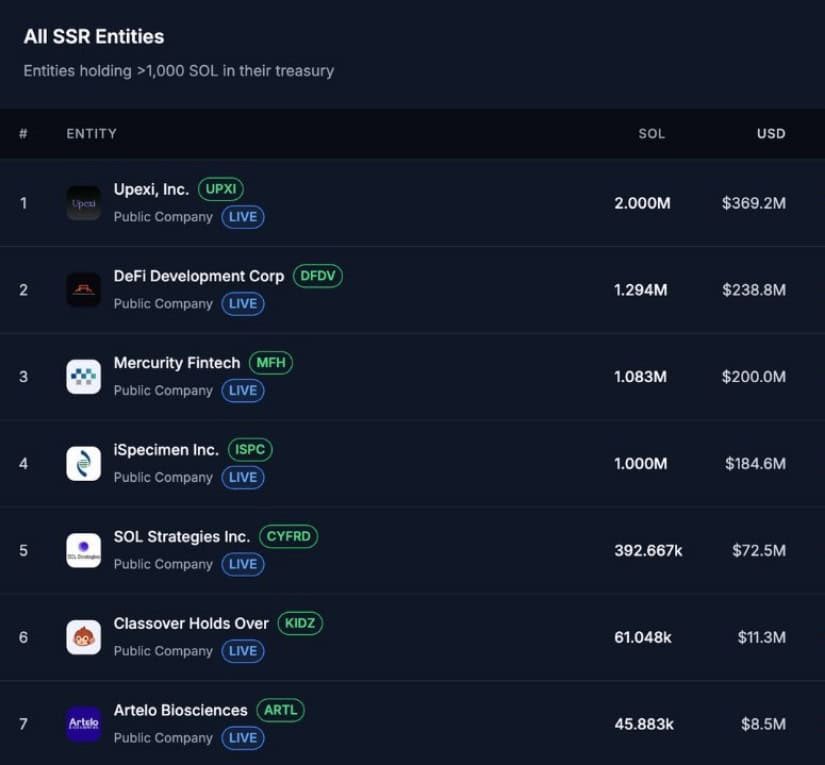Click the $200.0M USD value
825x765 pixels.
click(x=754, y=377)
